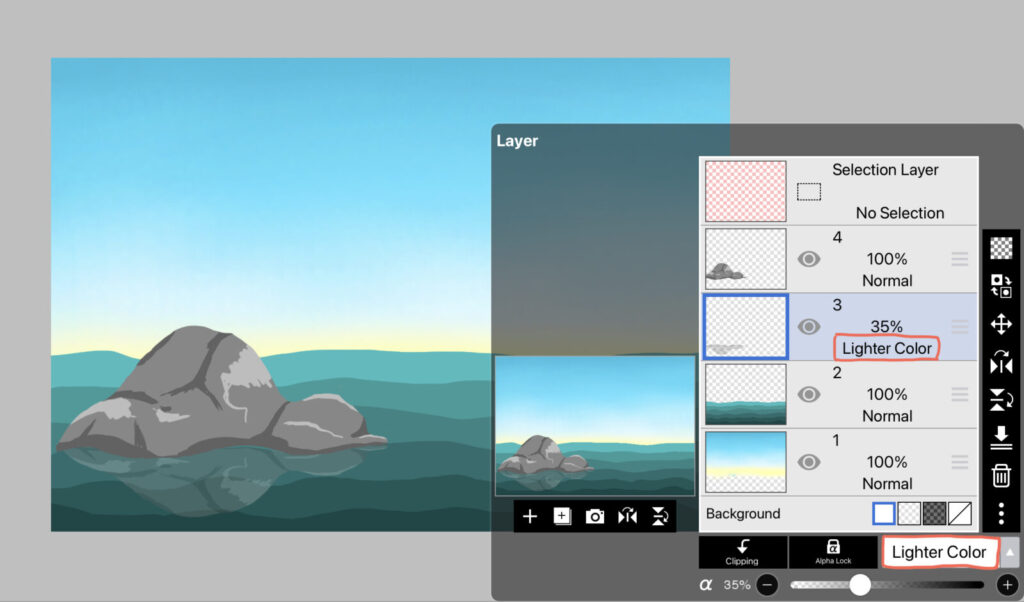Image resolution: width=1024 pixels, height=602 pixels.
Task: Click the clear layer checkerboard icon
Action: (1000, 248)
